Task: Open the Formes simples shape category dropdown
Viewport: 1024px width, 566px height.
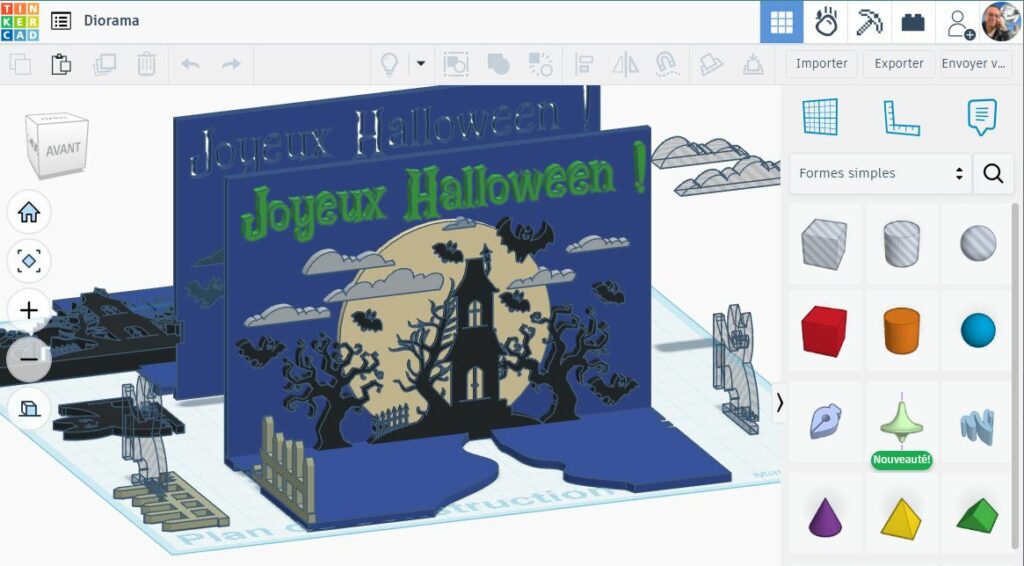Action: (880, 173)
